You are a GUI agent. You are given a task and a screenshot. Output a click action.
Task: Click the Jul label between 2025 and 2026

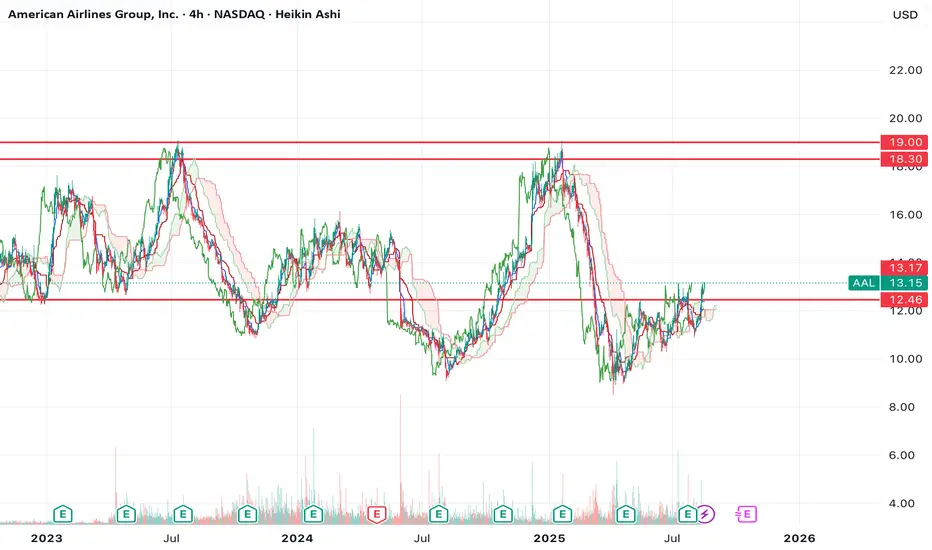pyautogui.click(x=672, y=539)
